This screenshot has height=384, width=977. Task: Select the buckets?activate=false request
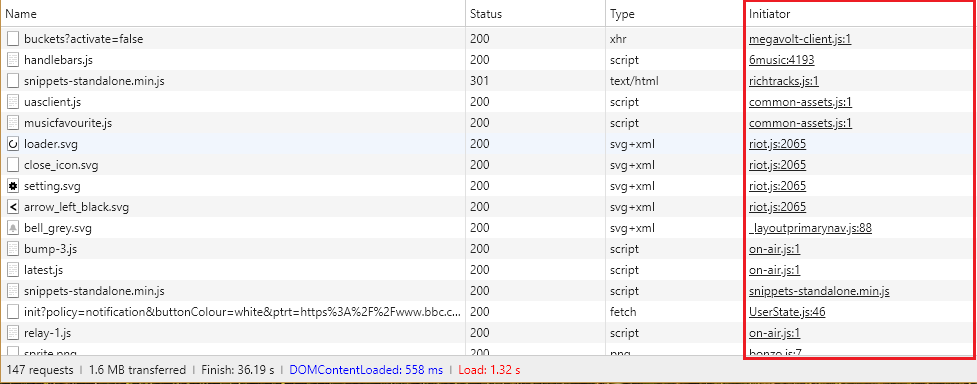pos(488,39)
